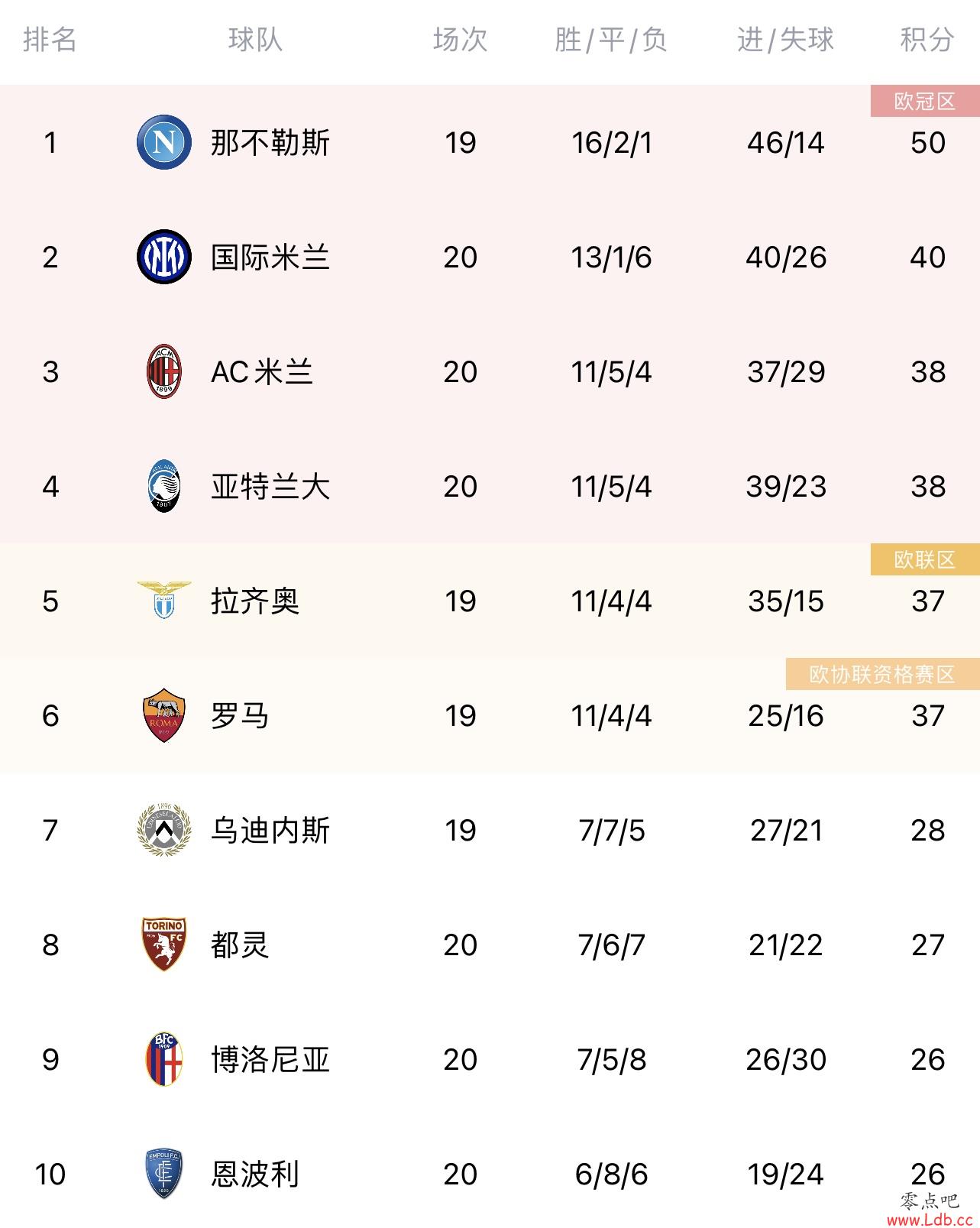Open the www.Ldb.cc watermark link
Image resolution: width=980 pixels, height=1228 pixels.
(930, 1220)
